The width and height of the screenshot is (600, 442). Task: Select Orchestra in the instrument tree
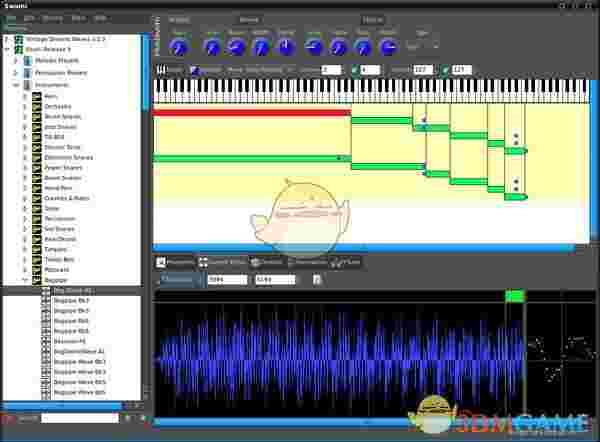(x=58, y=106)
